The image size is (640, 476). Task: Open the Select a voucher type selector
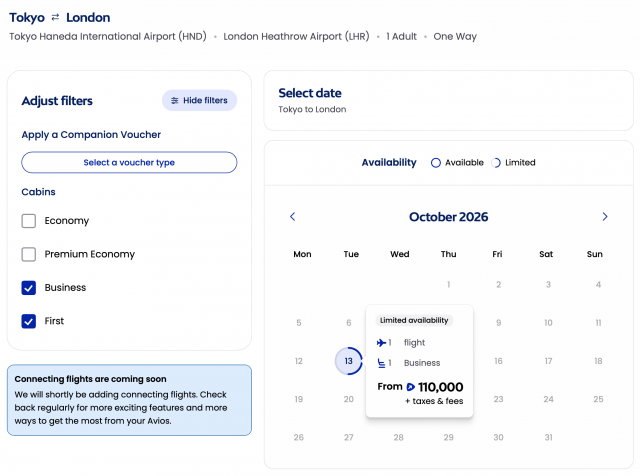pos(129,162)
